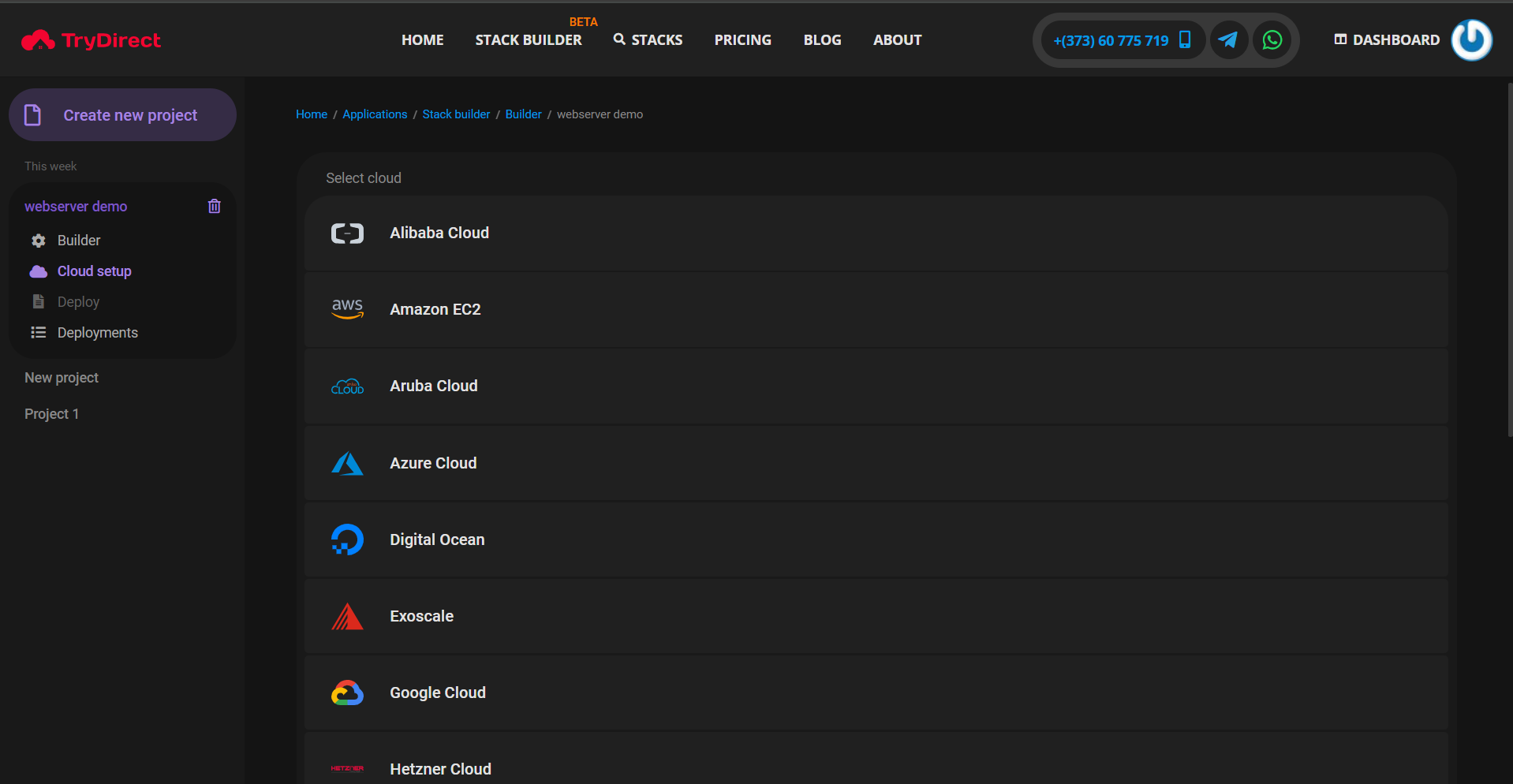Go to the Pricing page
Viewport: 1513px width, 784px height.
(742, 40)
